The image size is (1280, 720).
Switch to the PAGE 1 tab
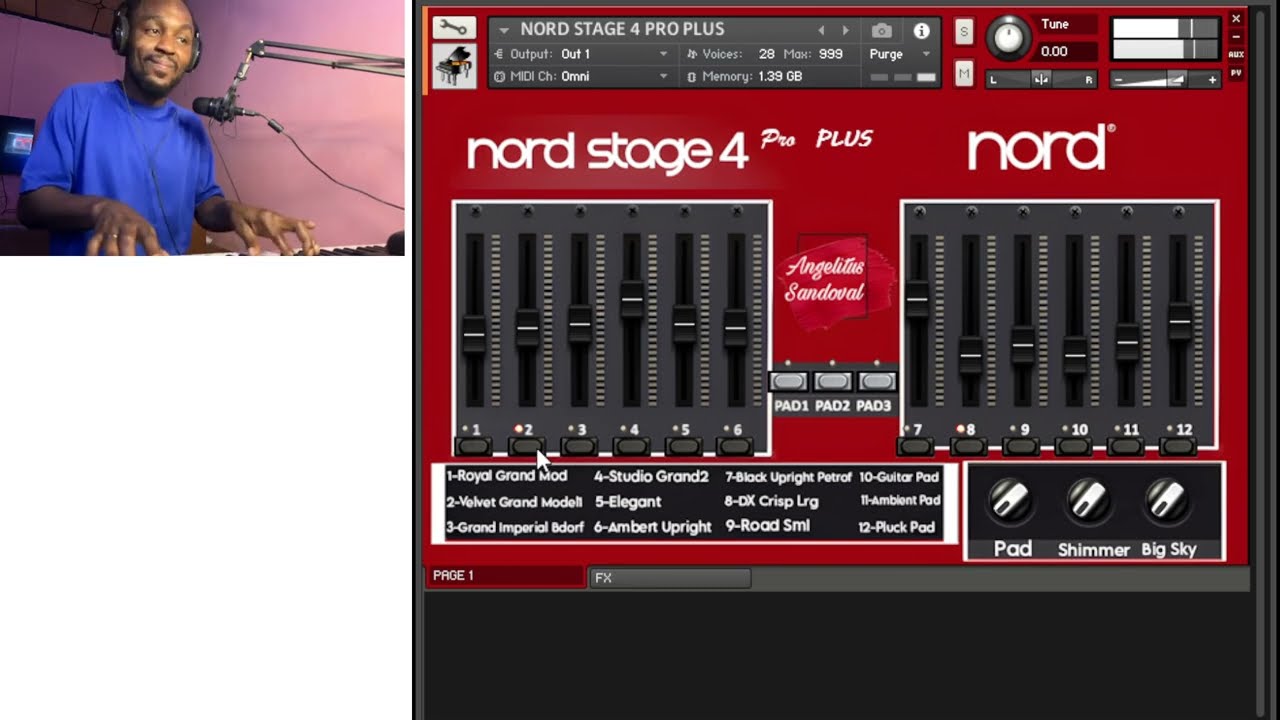click(506, 576)
